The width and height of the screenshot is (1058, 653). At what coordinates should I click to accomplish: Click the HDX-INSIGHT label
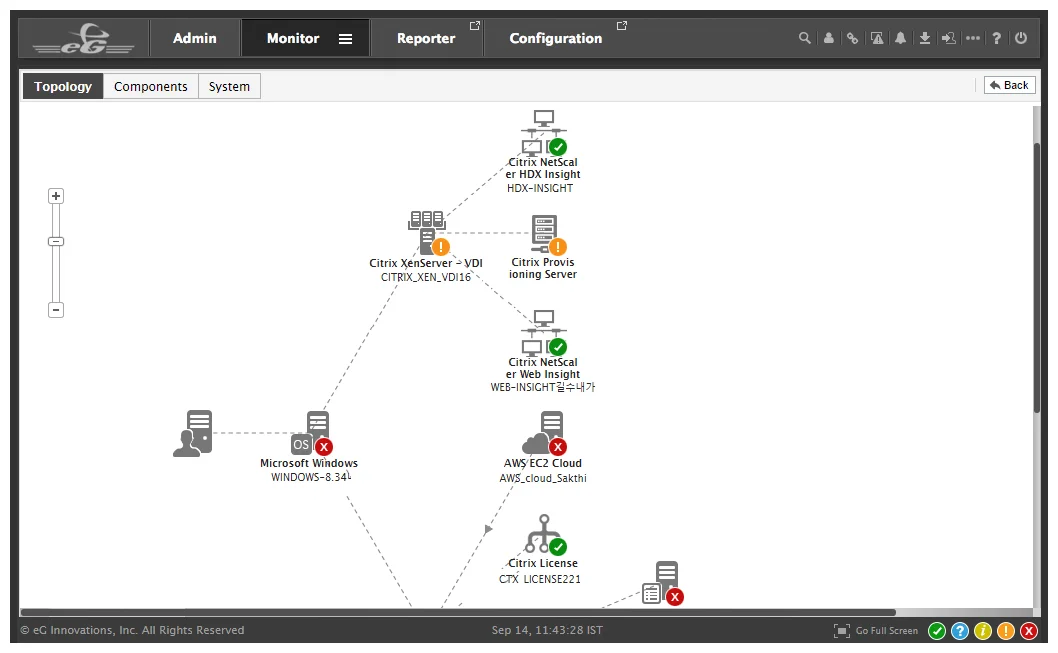(540, 188)
